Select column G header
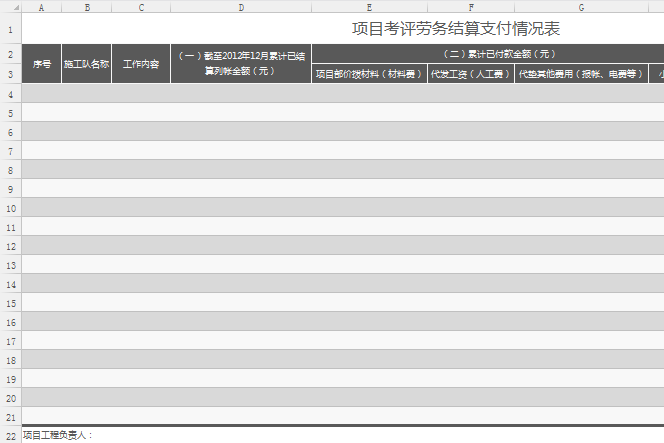Screen dimensions: 664x443 (581, 6)
